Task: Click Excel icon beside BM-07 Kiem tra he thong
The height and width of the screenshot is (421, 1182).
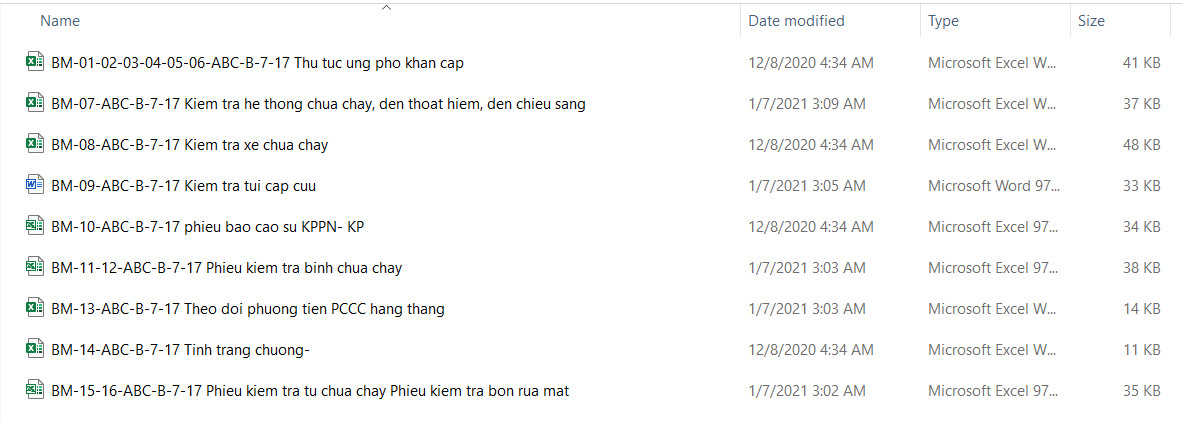Action: pos(34,103)
